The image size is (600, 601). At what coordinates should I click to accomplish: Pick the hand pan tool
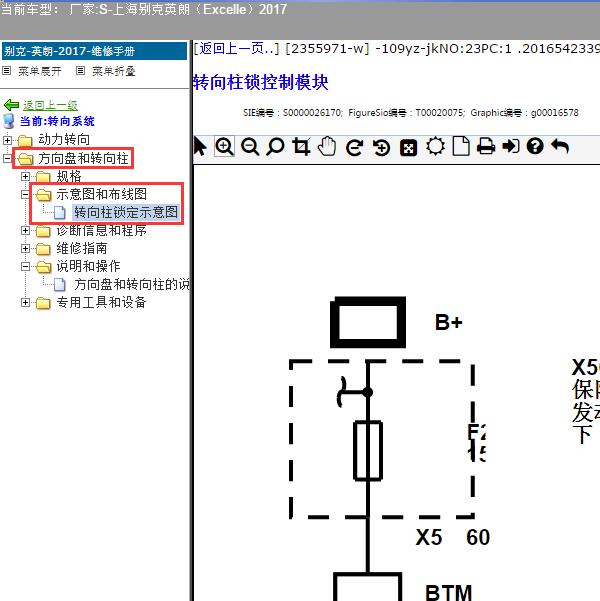[x=327, y=147]
